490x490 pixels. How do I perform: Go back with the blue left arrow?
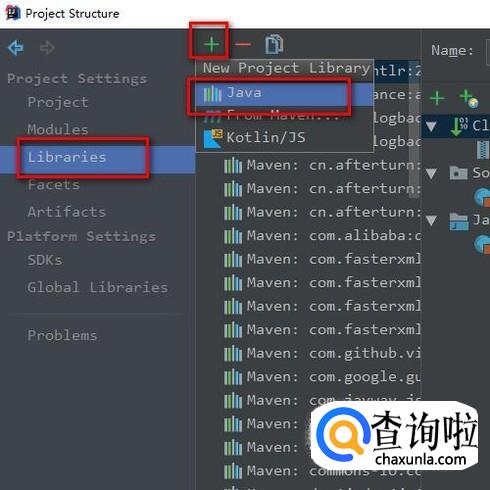(16, 48)
